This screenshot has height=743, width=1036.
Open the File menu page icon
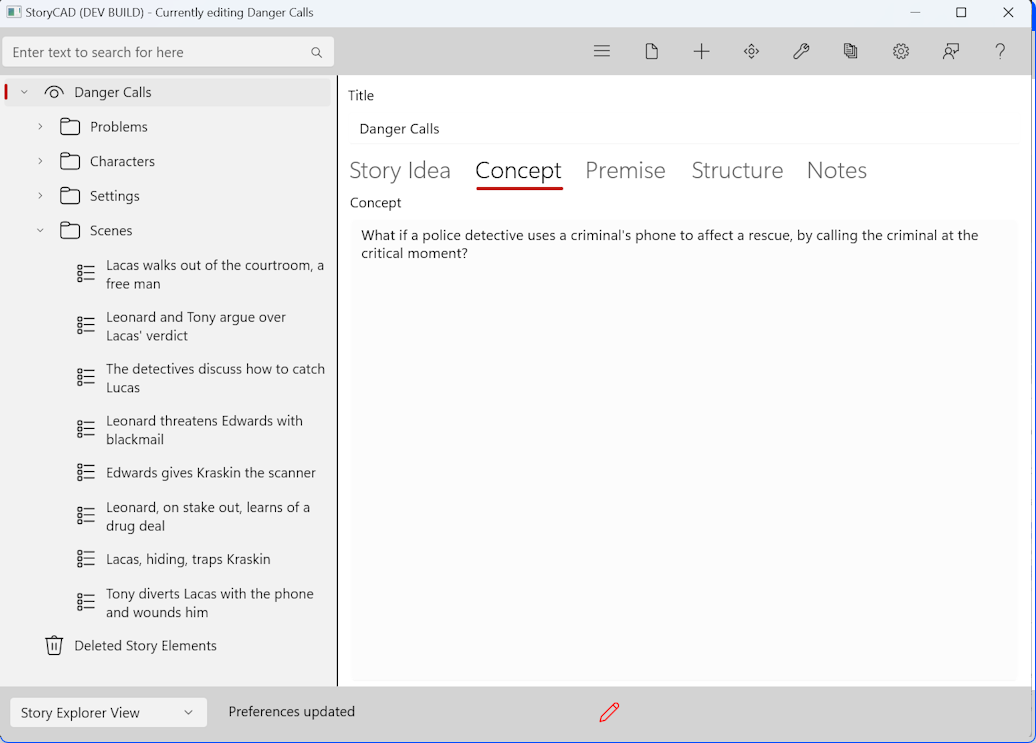tap(651, 52)
